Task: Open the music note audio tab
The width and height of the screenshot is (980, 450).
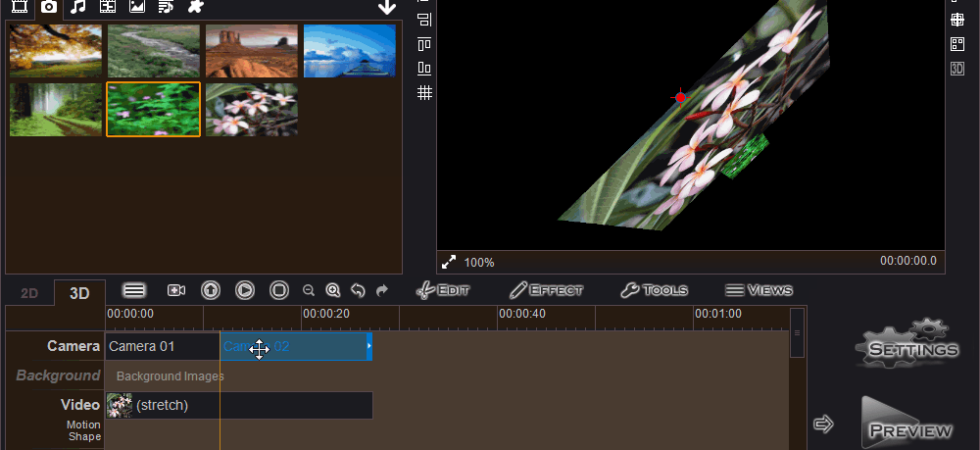Action: tap(78, 7)
